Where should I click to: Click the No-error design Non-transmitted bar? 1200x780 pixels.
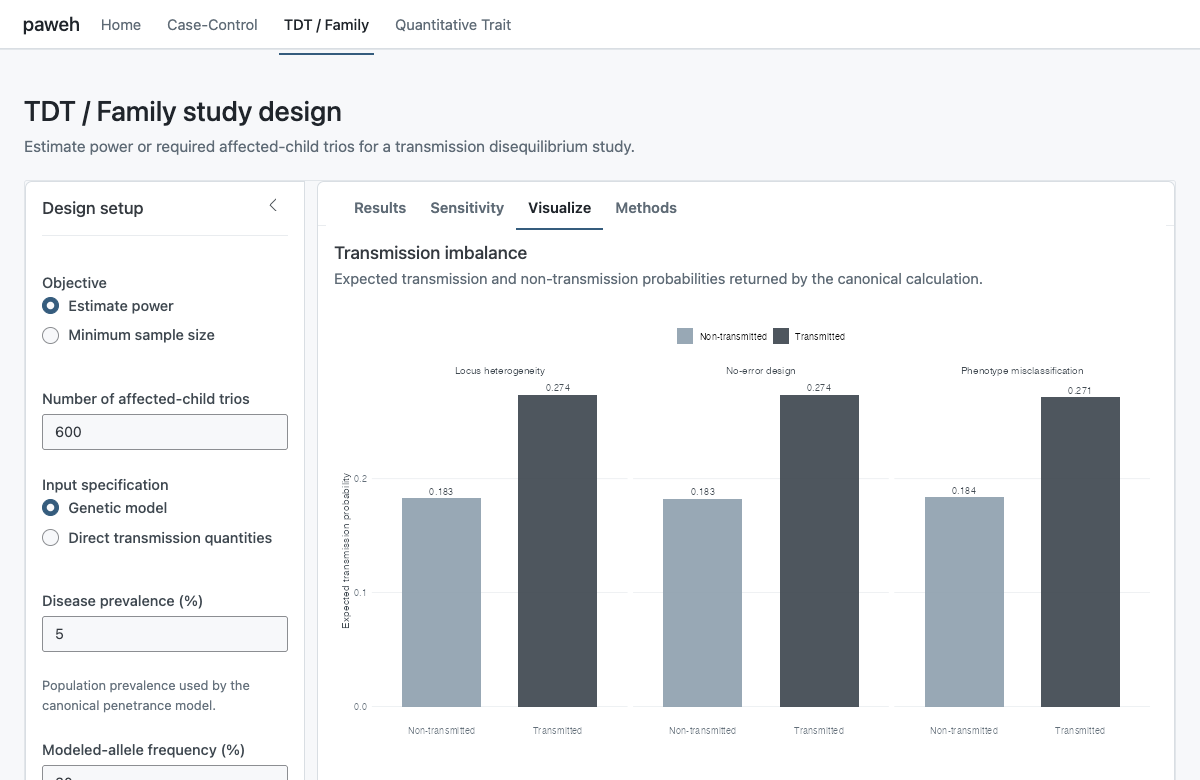(703, 603)
